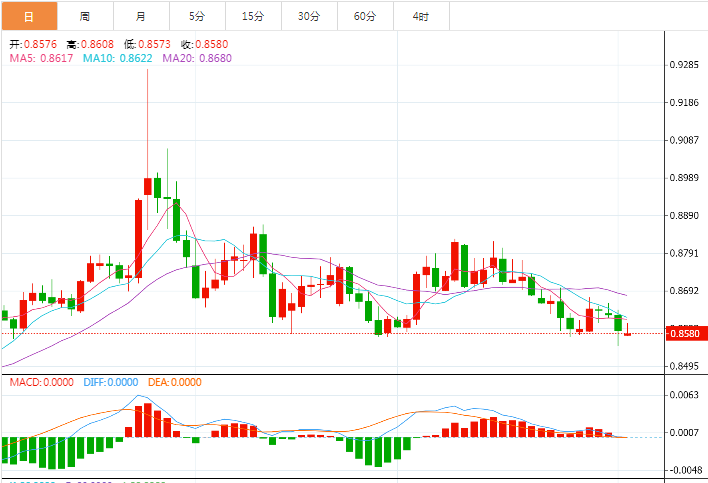Click the 0.9285 price axis label
This screenshot has width=708, height=483.
(684, 65)
